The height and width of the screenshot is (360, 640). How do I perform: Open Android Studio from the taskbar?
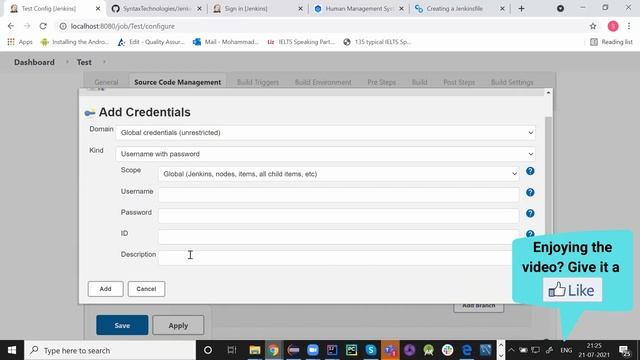[x=428, y=350]
